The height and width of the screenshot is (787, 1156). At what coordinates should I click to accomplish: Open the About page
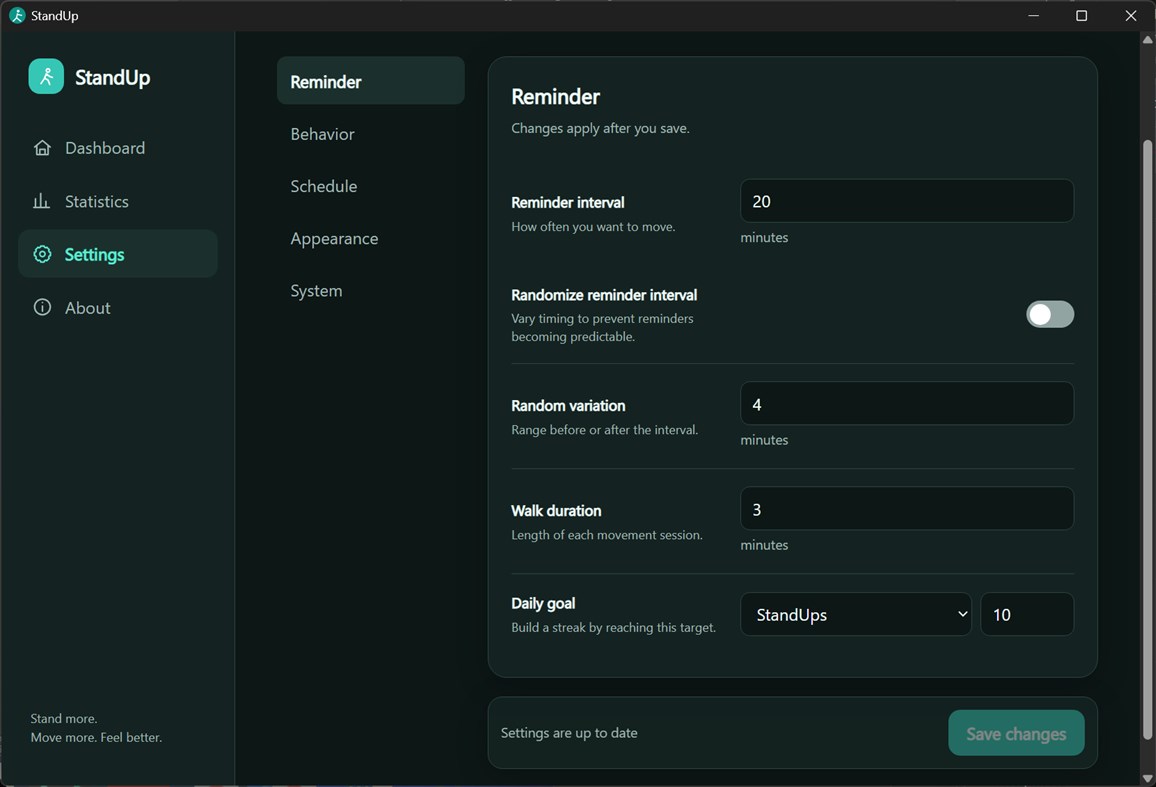tap(118, 308)
